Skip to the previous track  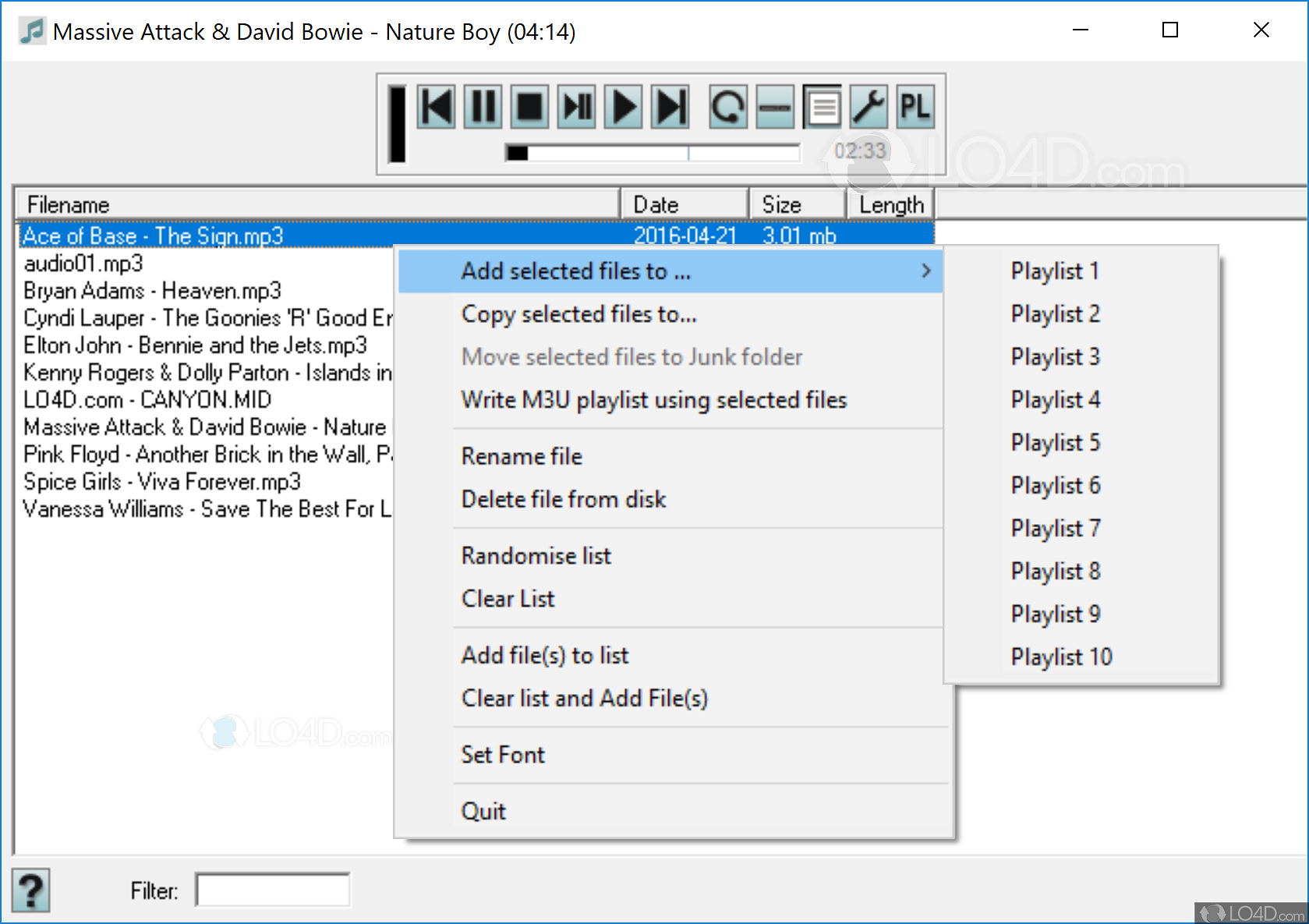pyautogui.click(x=437, y=107)
